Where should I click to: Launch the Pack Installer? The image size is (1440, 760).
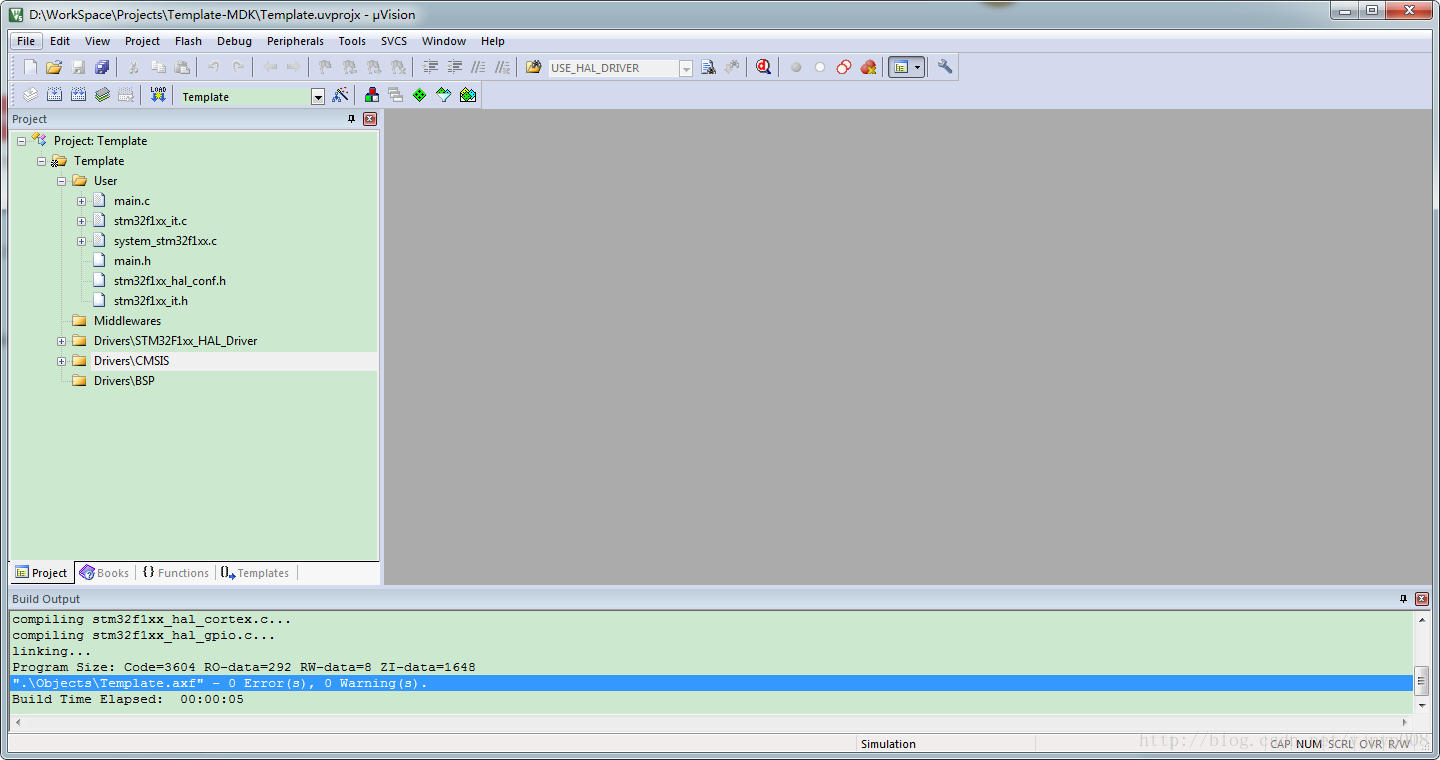(x=467, y=95)
